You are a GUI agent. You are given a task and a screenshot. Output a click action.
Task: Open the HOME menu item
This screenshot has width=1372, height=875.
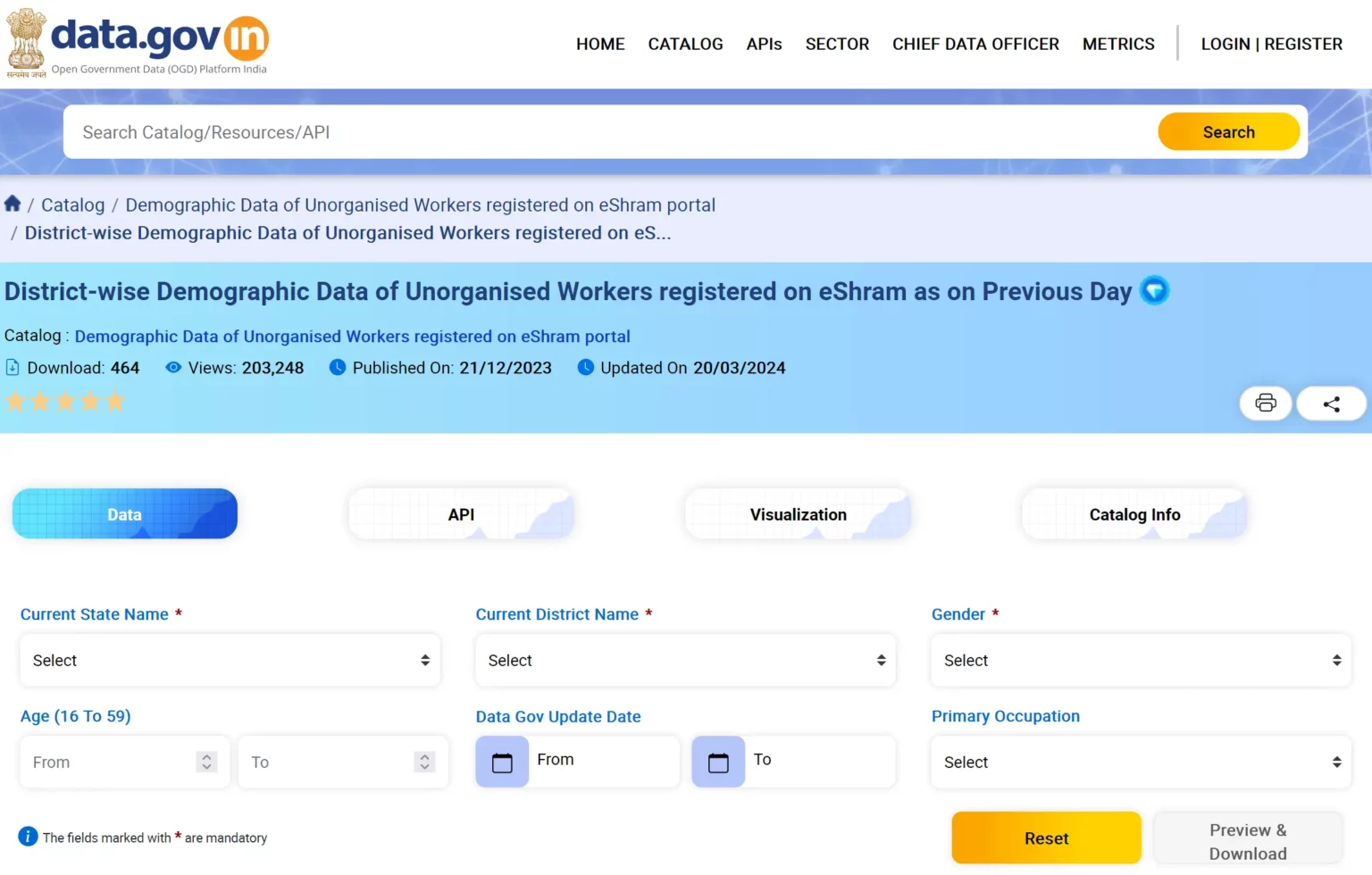[x=600, y=44]
